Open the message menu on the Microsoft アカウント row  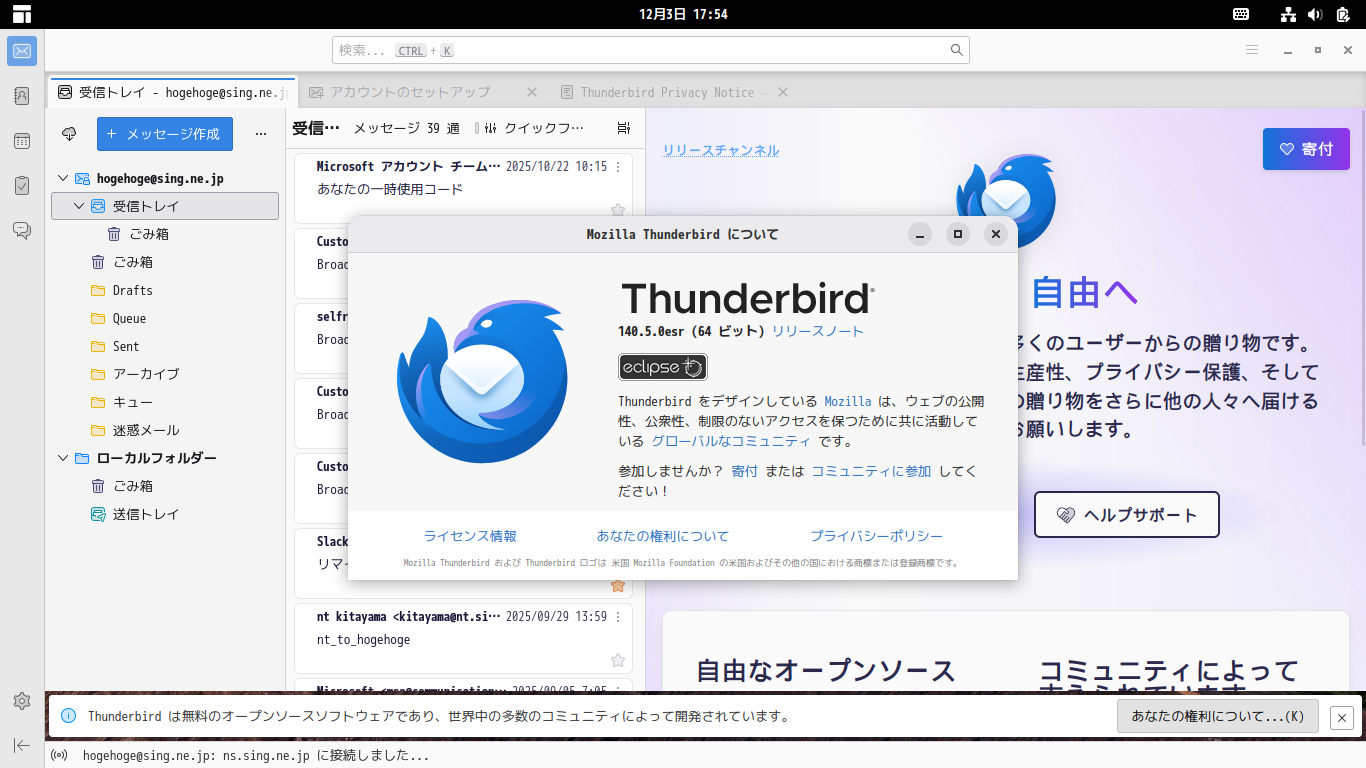618,167
